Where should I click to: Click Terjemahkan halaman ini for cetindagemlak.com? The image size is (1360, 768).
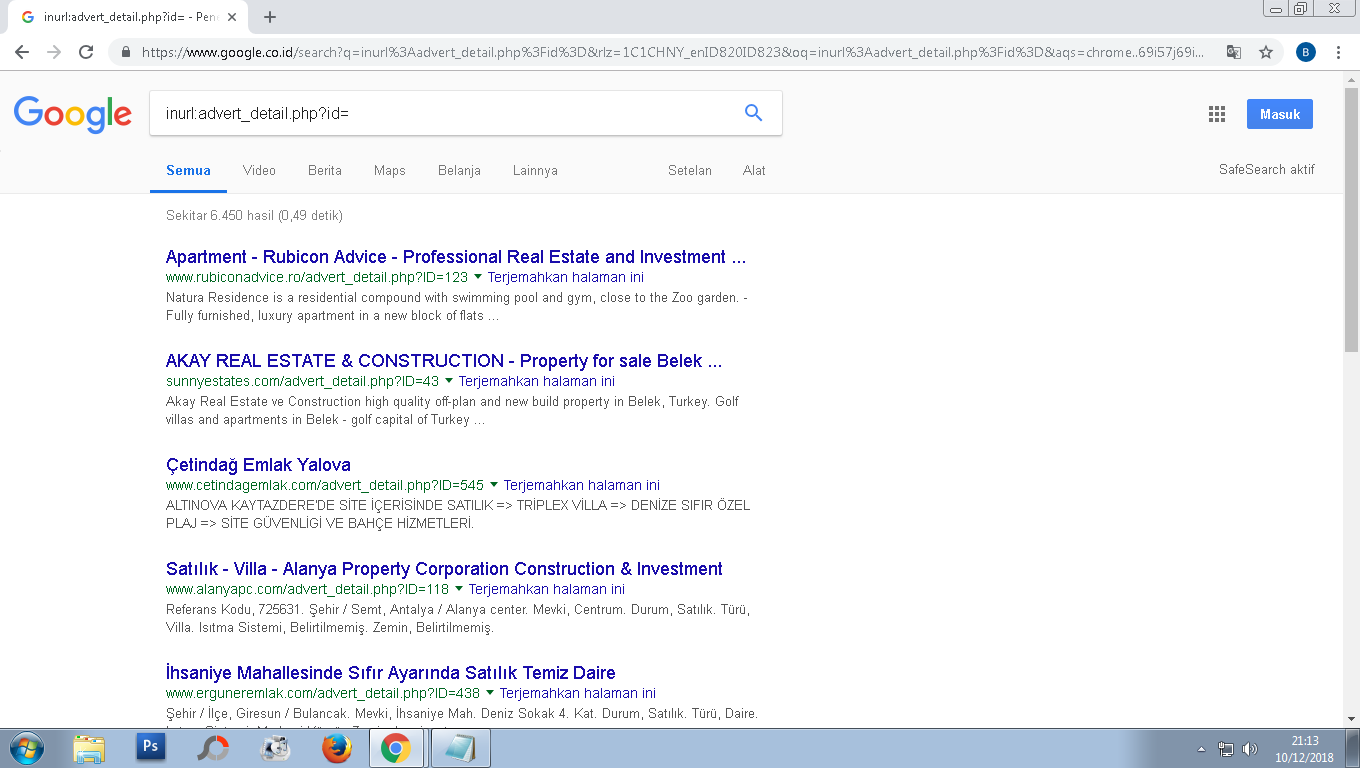(582, 485)
